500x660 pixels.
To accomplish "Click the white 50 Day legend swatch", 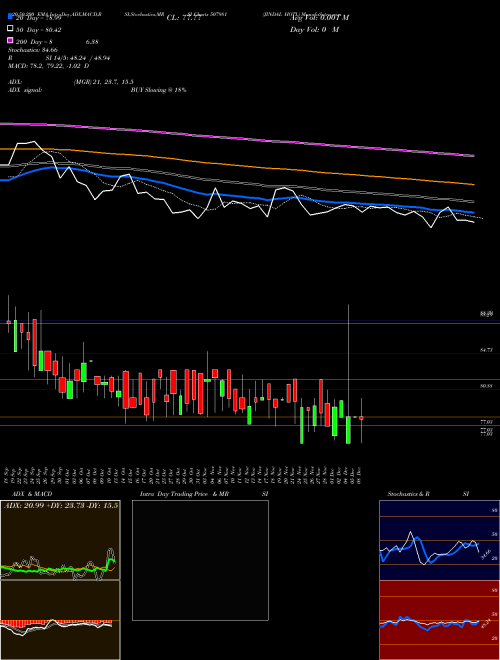I will tap(11, 29).
